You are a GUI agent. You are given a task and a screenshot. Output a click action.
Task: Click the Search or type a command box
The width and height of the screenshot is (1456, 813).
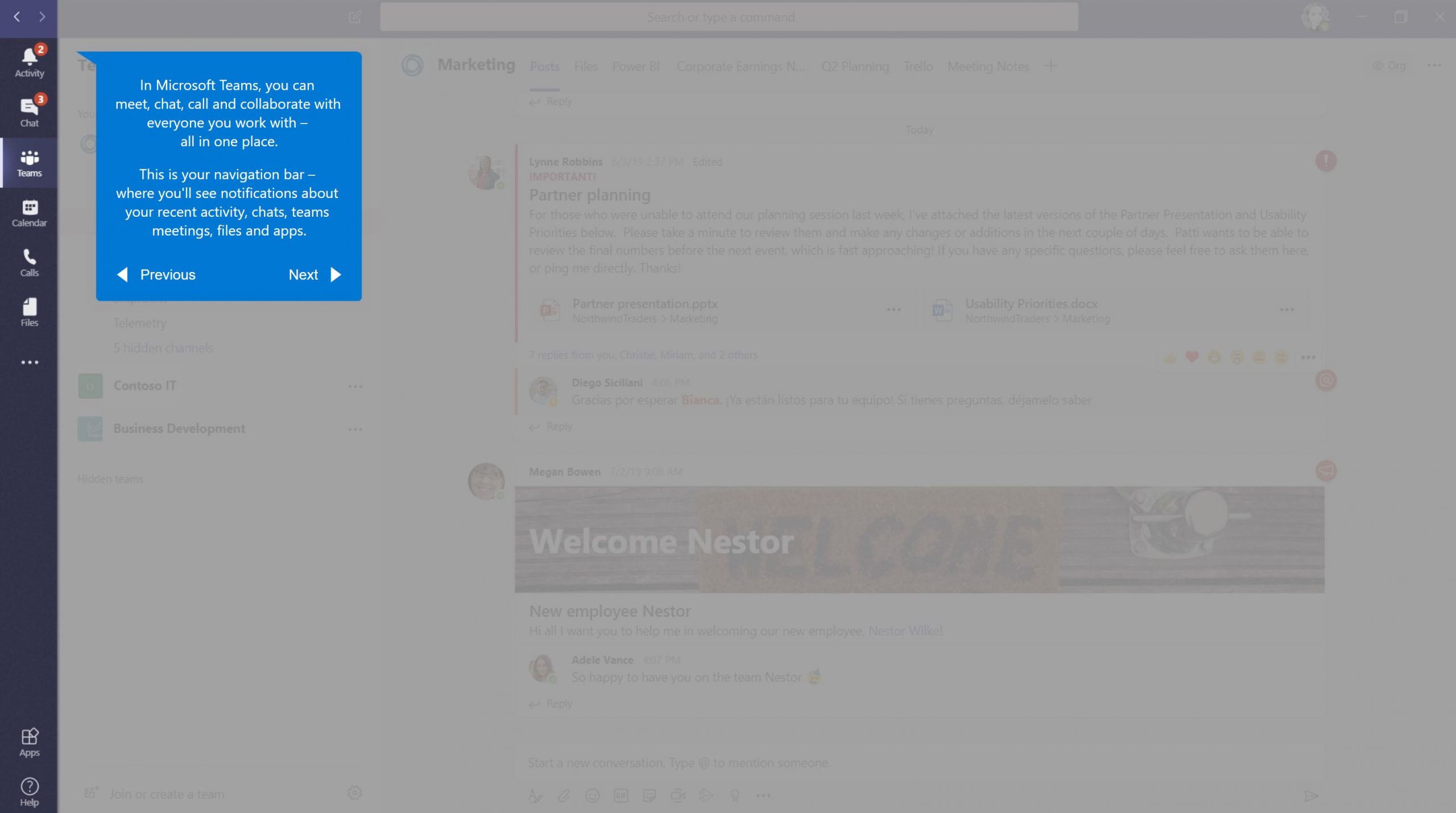(x=721, y=16)
